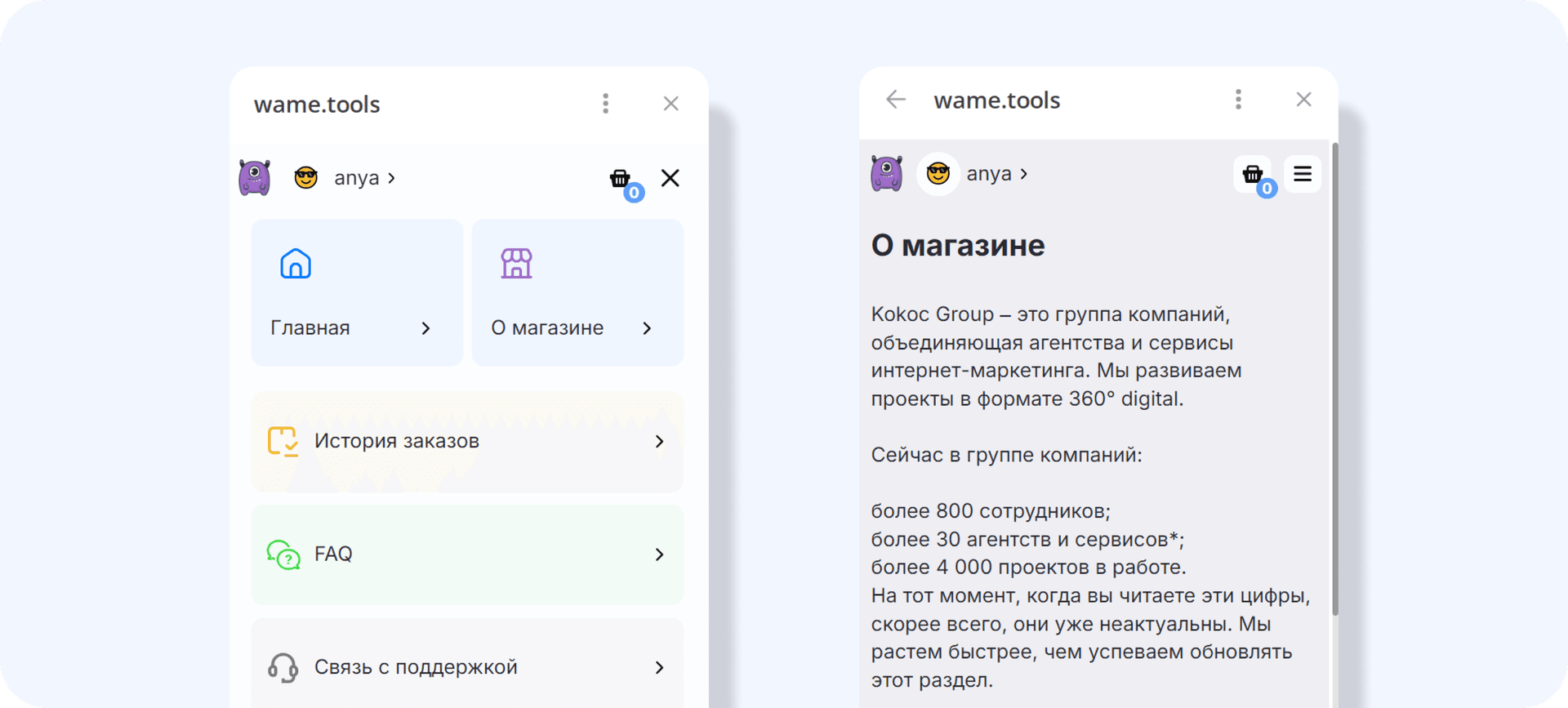
Task: Click the wame.tools title in right window
Action: pos(997,100)
